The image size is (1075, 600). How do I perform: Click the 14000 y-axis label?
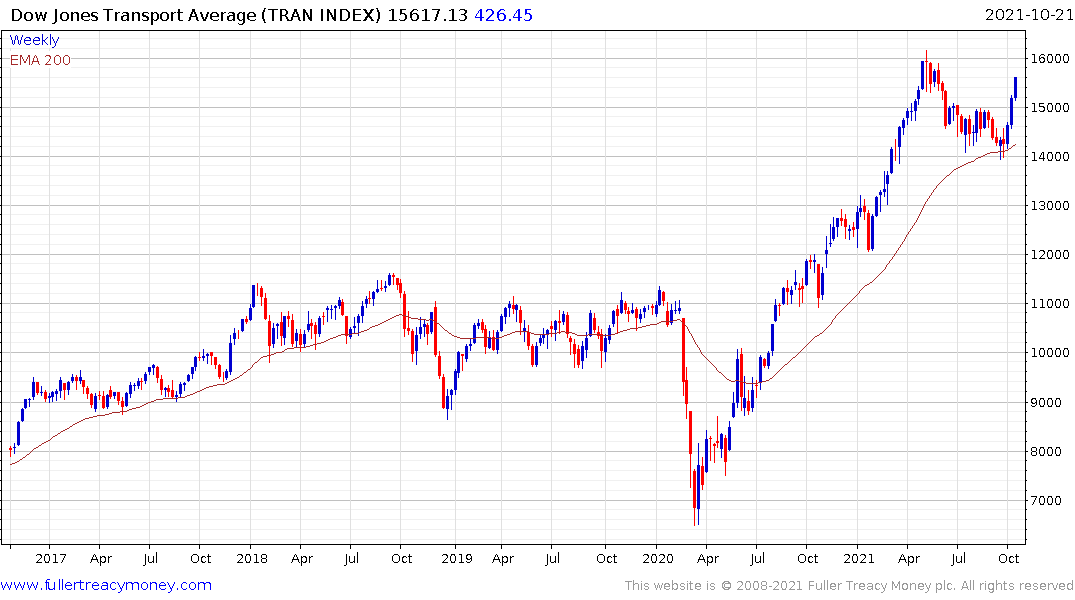1050,157
